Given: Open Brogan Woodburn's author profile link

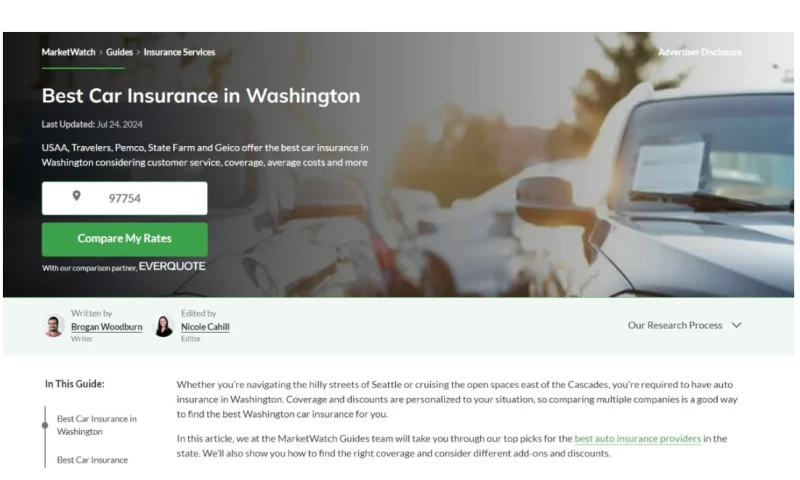Looking at the screenshot, I should (107, 327).
